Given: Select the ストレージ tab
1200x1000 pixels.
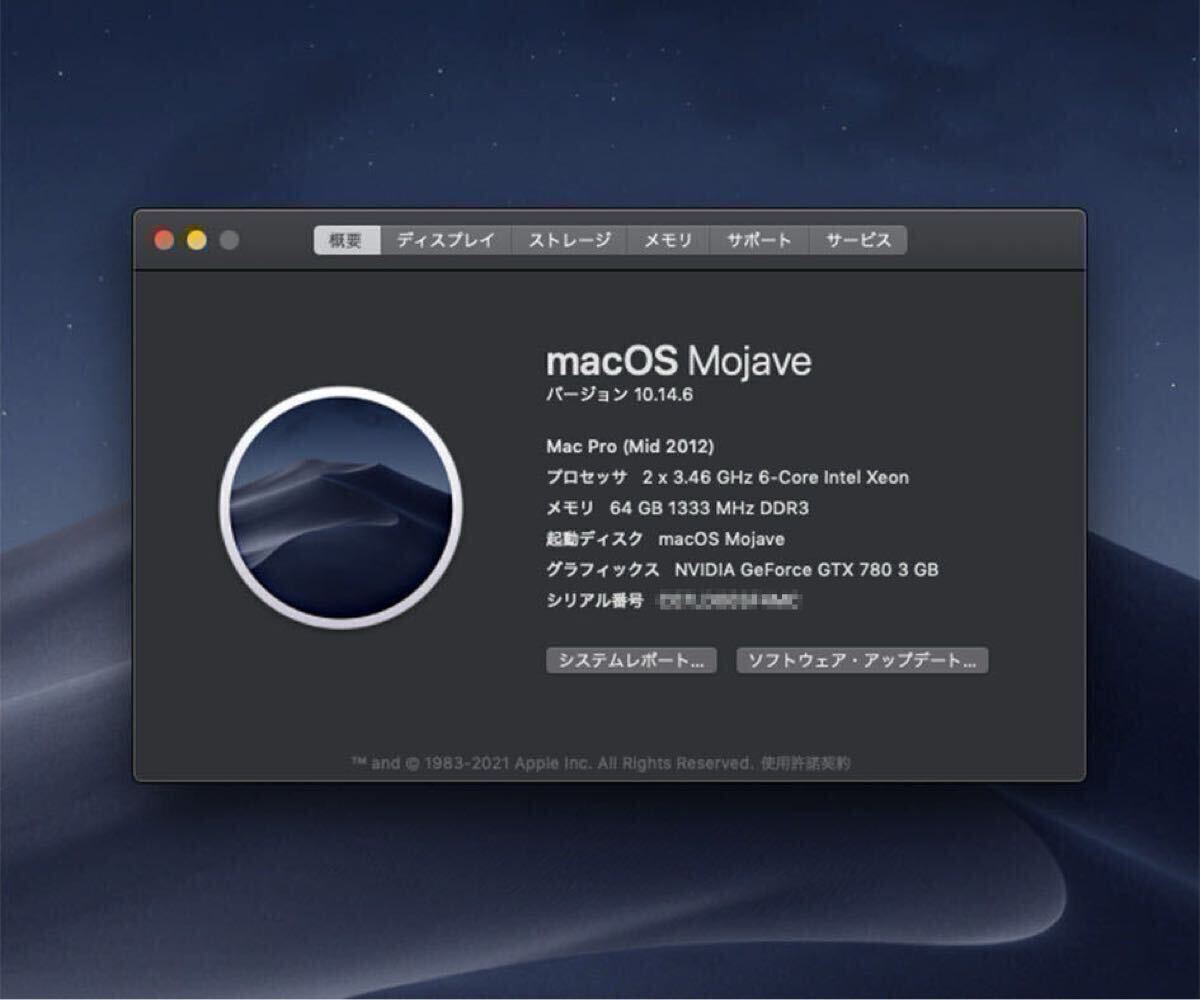Looking at the screenshot, I should click(x=569, y=240).
